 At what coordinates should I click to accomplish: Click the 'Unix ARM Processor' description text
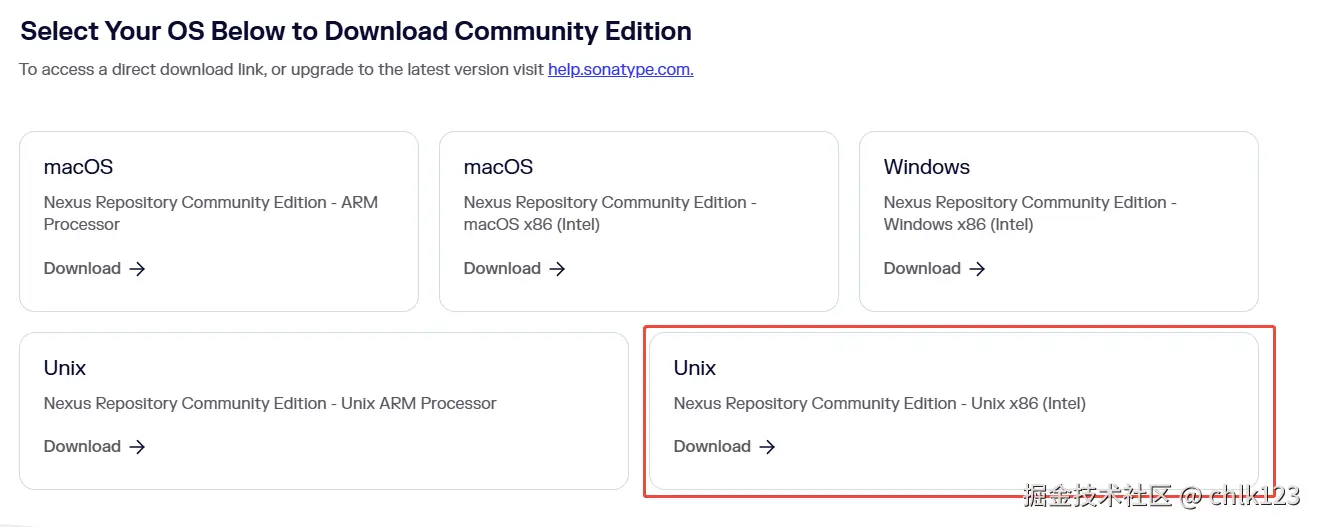pyautogui.click(x=419, y=404)
